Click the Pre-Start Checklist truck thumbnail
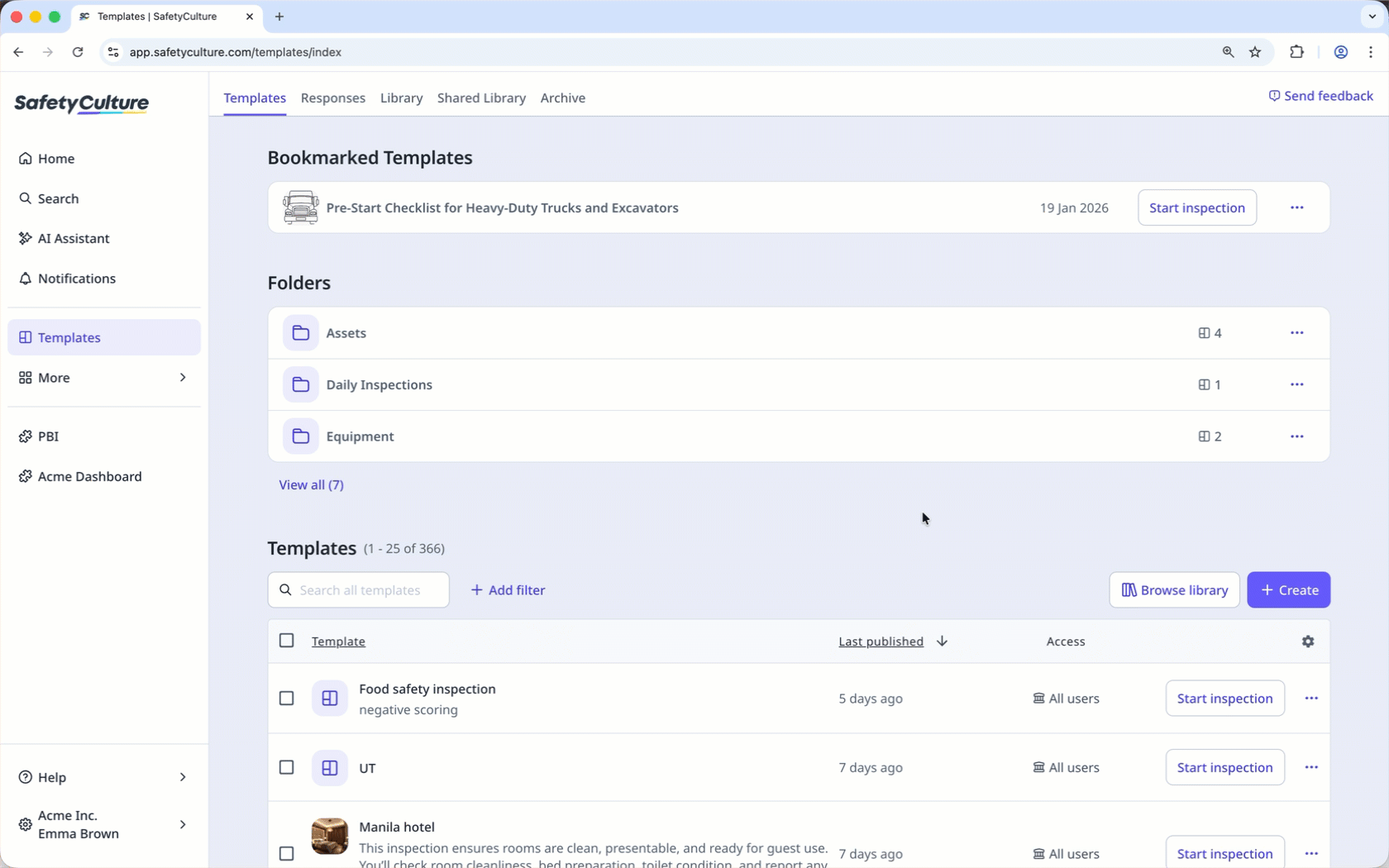This screenshot has height=868, width=1389. click(301, 207)
